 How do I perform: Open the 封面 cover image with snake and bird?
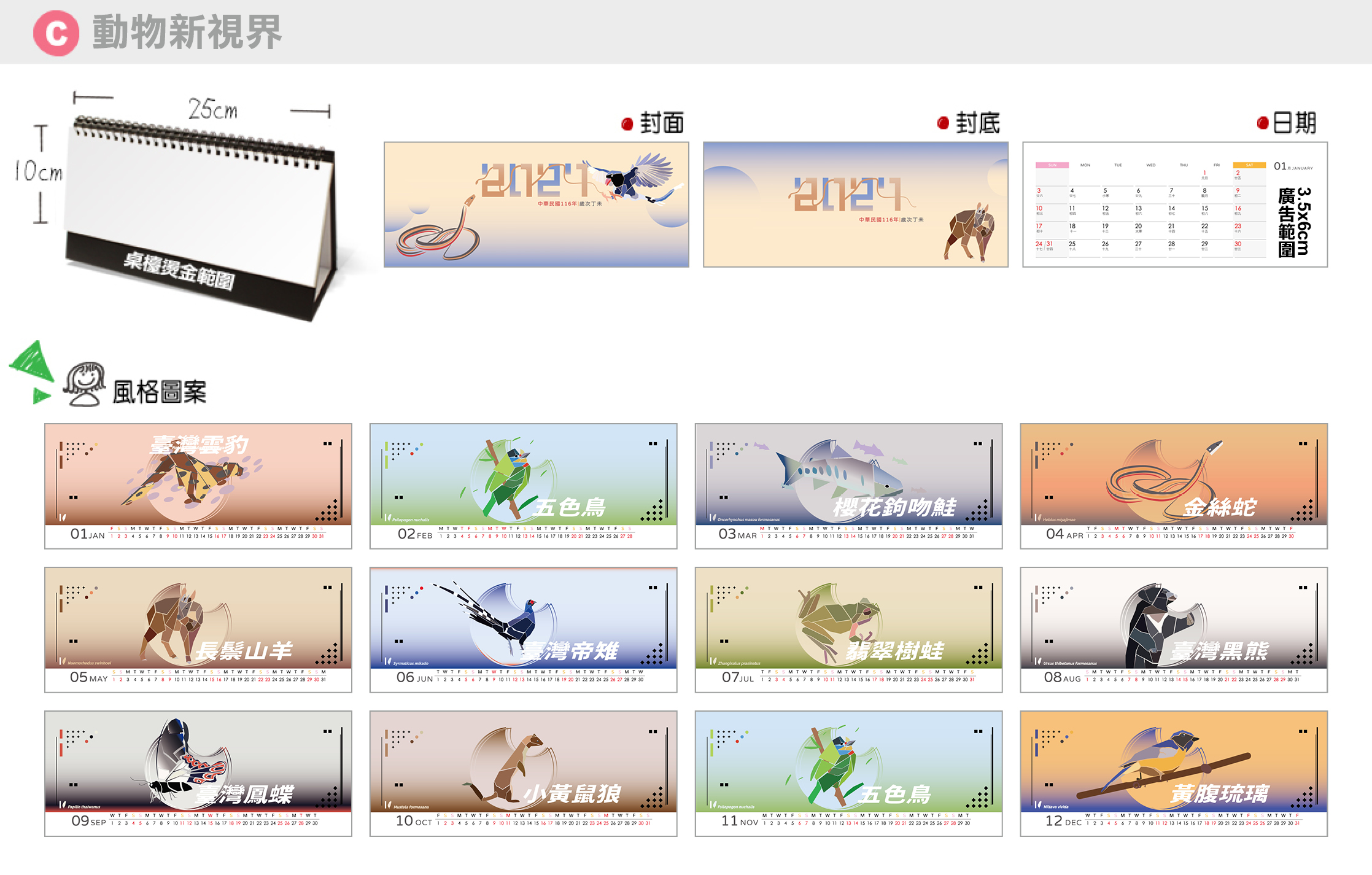pos(537,204)
